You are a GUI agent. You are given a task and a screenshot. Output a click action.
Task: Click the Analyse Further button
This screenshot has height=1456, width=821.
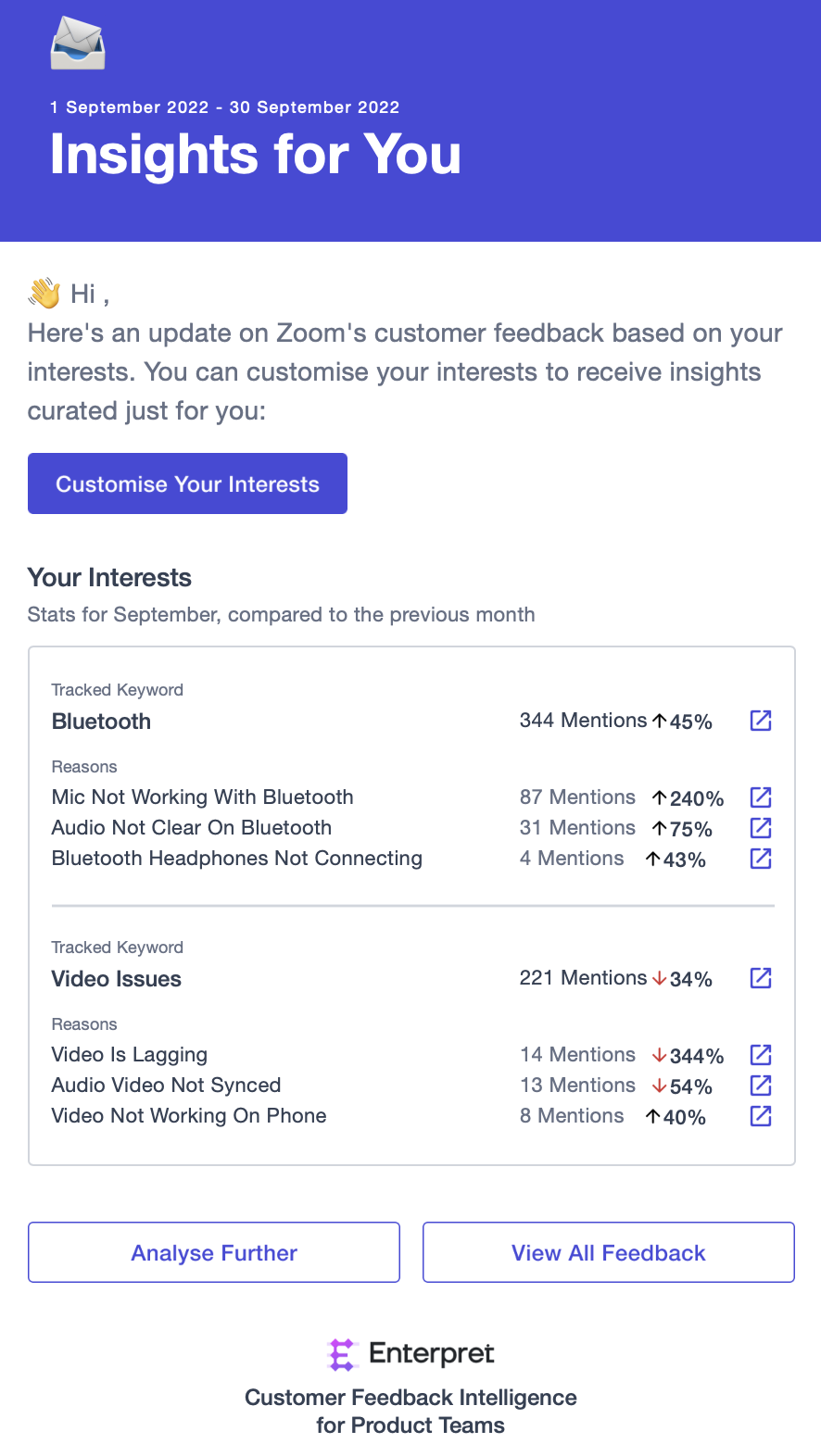pos(214,1252)
